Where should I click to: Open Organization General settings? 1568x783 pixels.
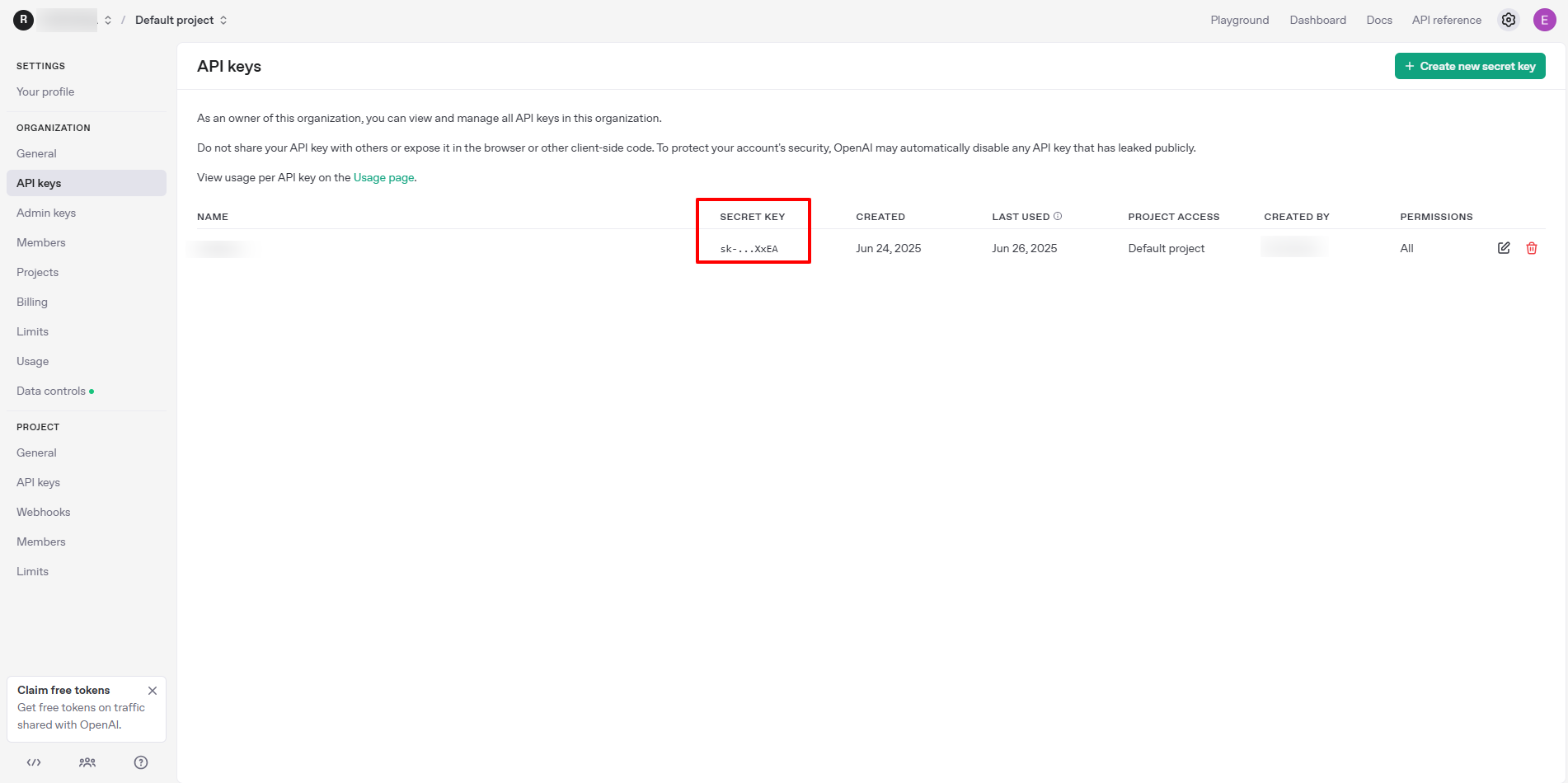[87, 153]
